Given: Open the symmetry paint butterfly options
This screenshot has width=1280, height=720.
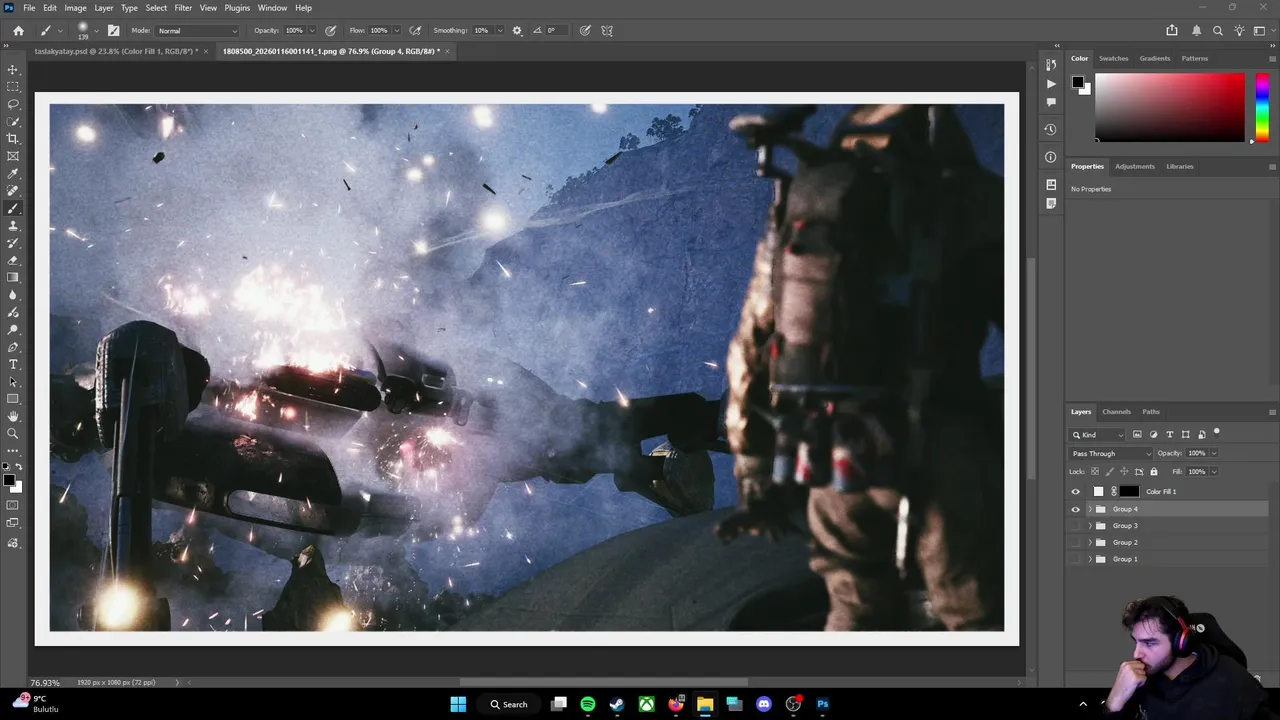Looking at the screenshot, I should (607, 30).
